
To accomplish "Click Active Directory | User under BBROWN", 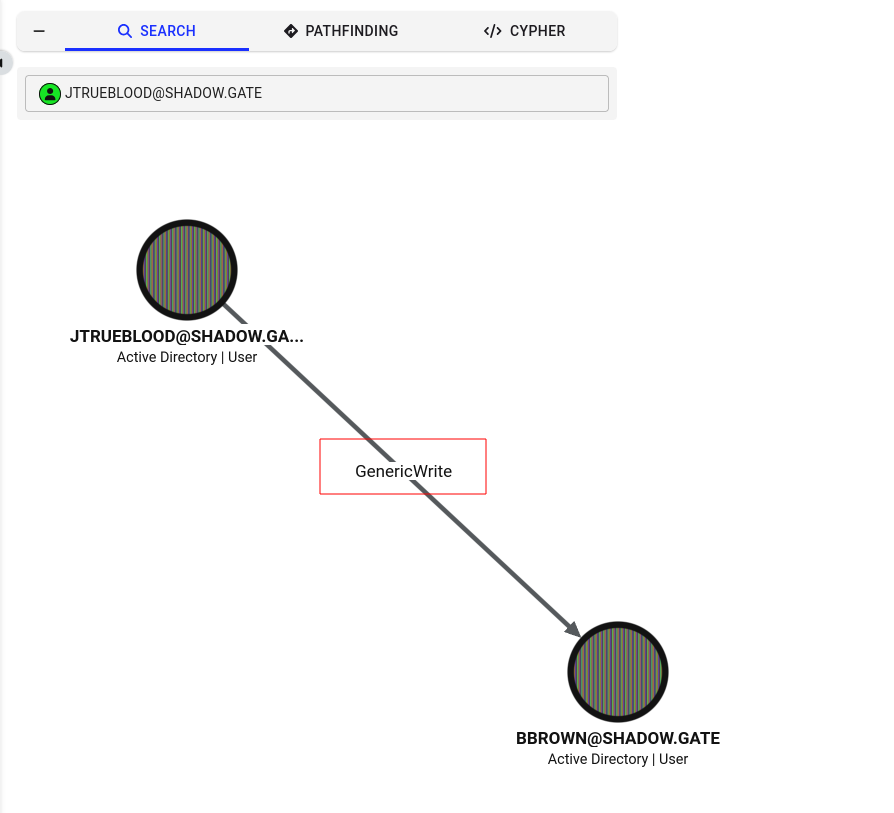I will 618,759.
